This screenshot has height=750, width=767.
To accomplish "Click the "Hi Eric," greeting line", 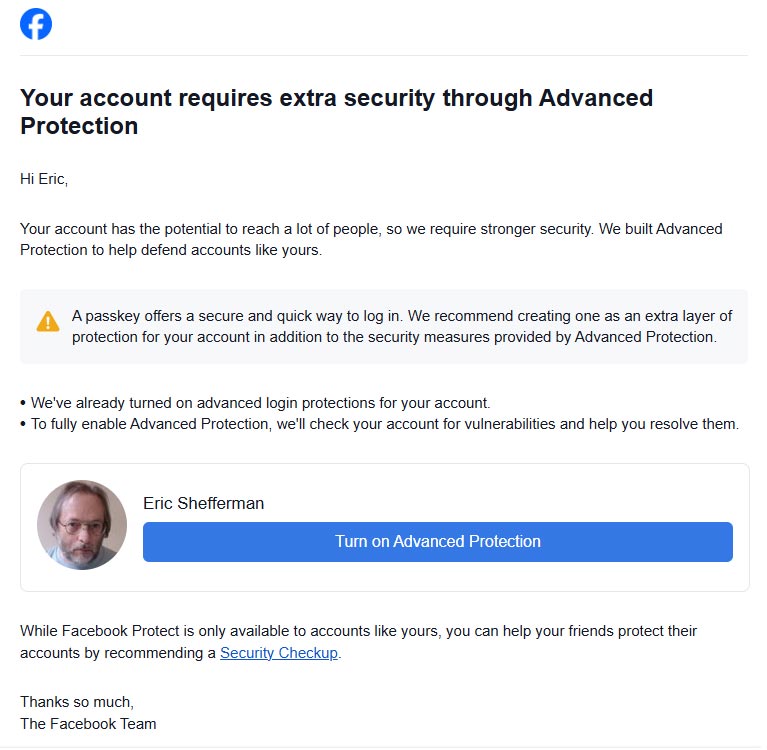I will point(44,179).
